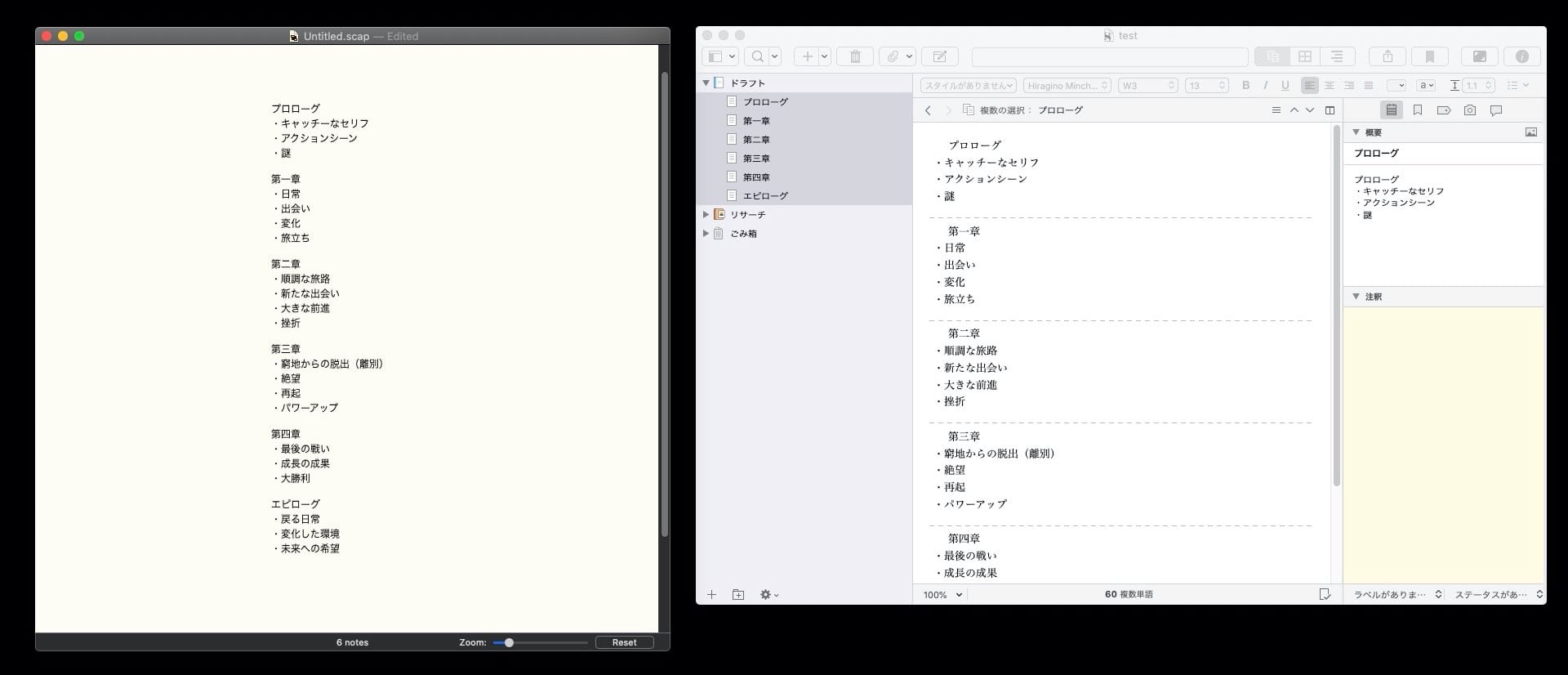
Task: Go to next document with down arrow
Action: point(1310,110)
